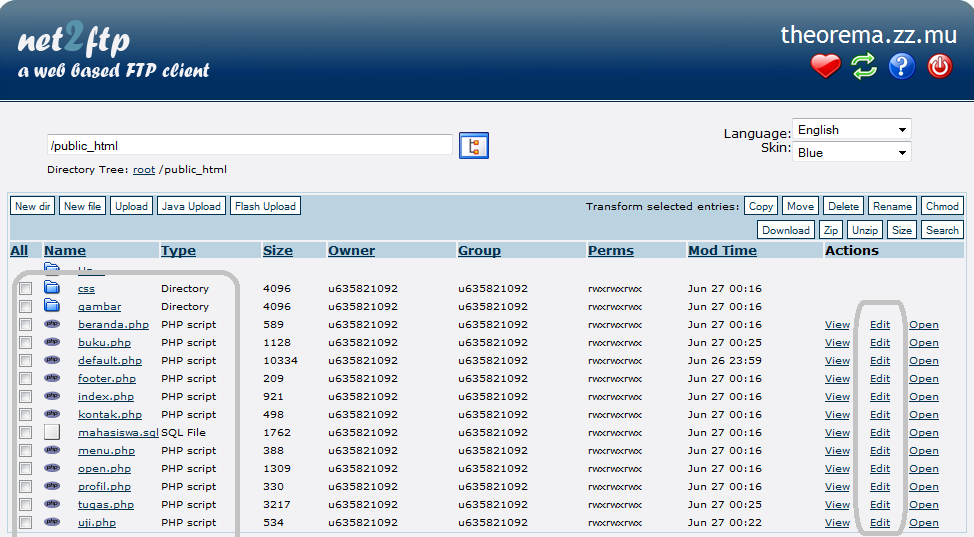The height and width of the screenshot is (537, 974).
Task: Click the Upload button
Action: pos(132,206)
